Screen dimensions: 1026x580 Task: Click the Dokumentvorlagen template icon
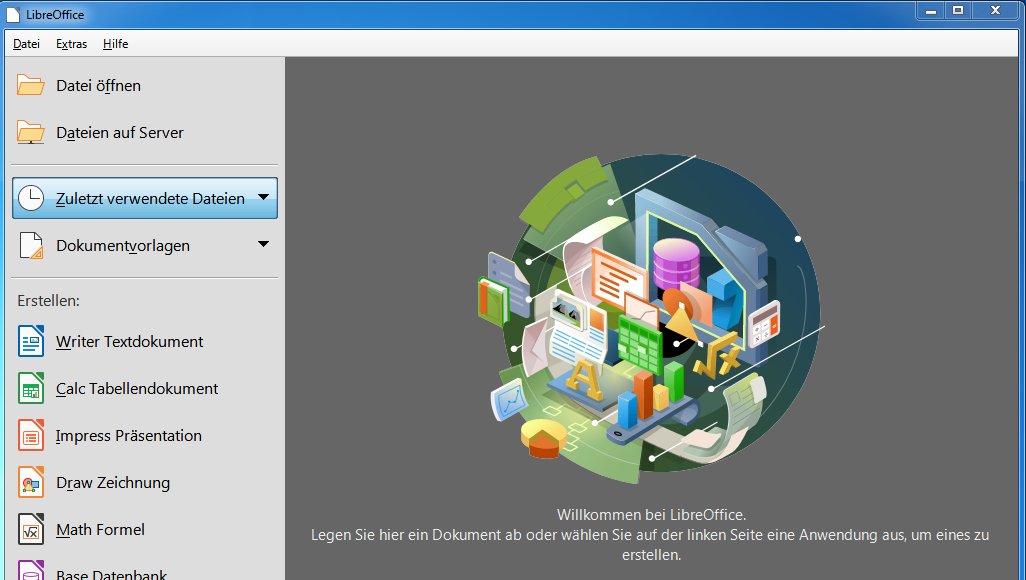(x=31, y=245)
